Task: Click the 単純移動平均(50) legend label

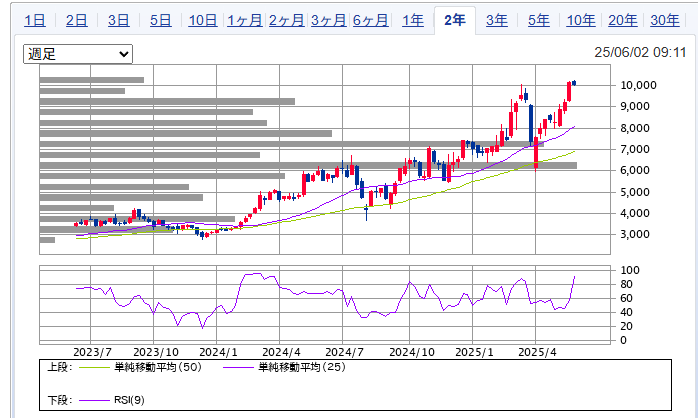Action: [158, 367]
